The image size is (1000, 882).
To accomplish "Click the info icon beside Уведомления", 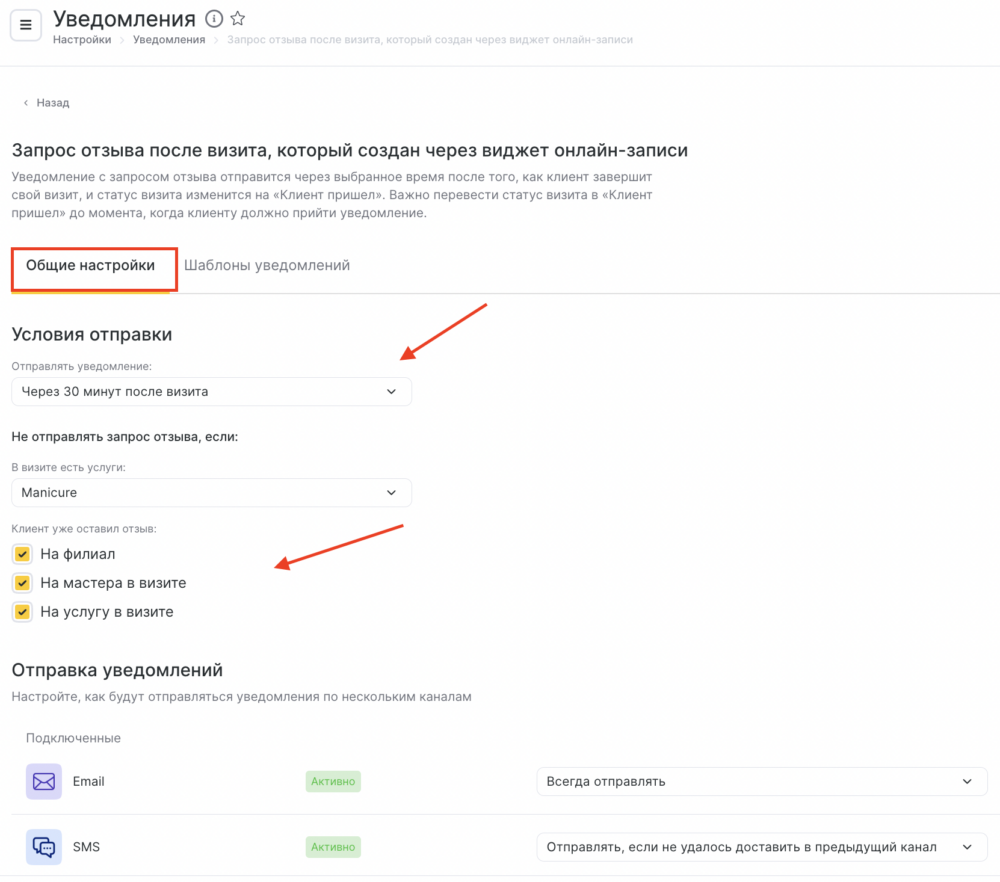I will click(214, 19).
